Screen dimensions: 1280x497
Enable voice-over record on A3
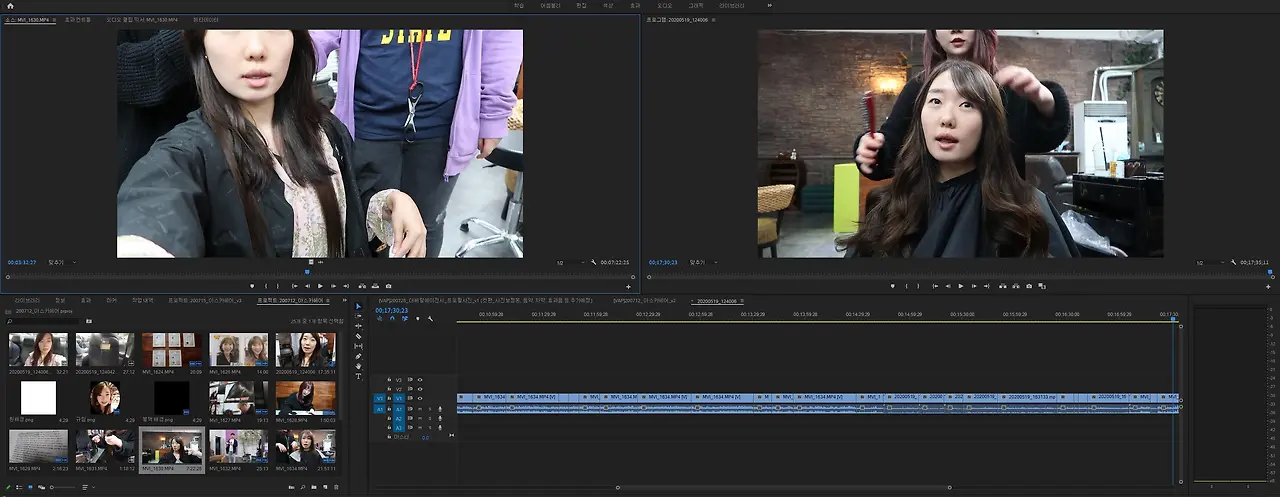(x=440, y=427)
